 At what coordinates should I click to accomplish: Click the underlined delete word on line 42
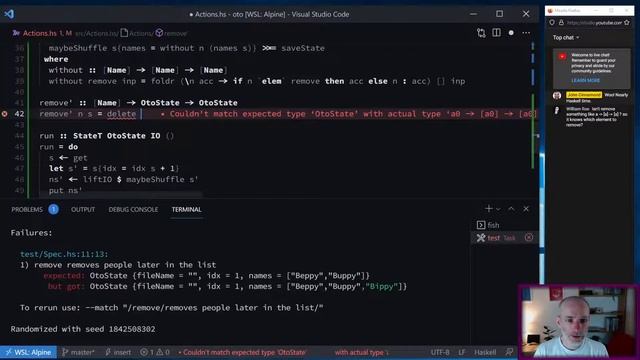point(121,114)
